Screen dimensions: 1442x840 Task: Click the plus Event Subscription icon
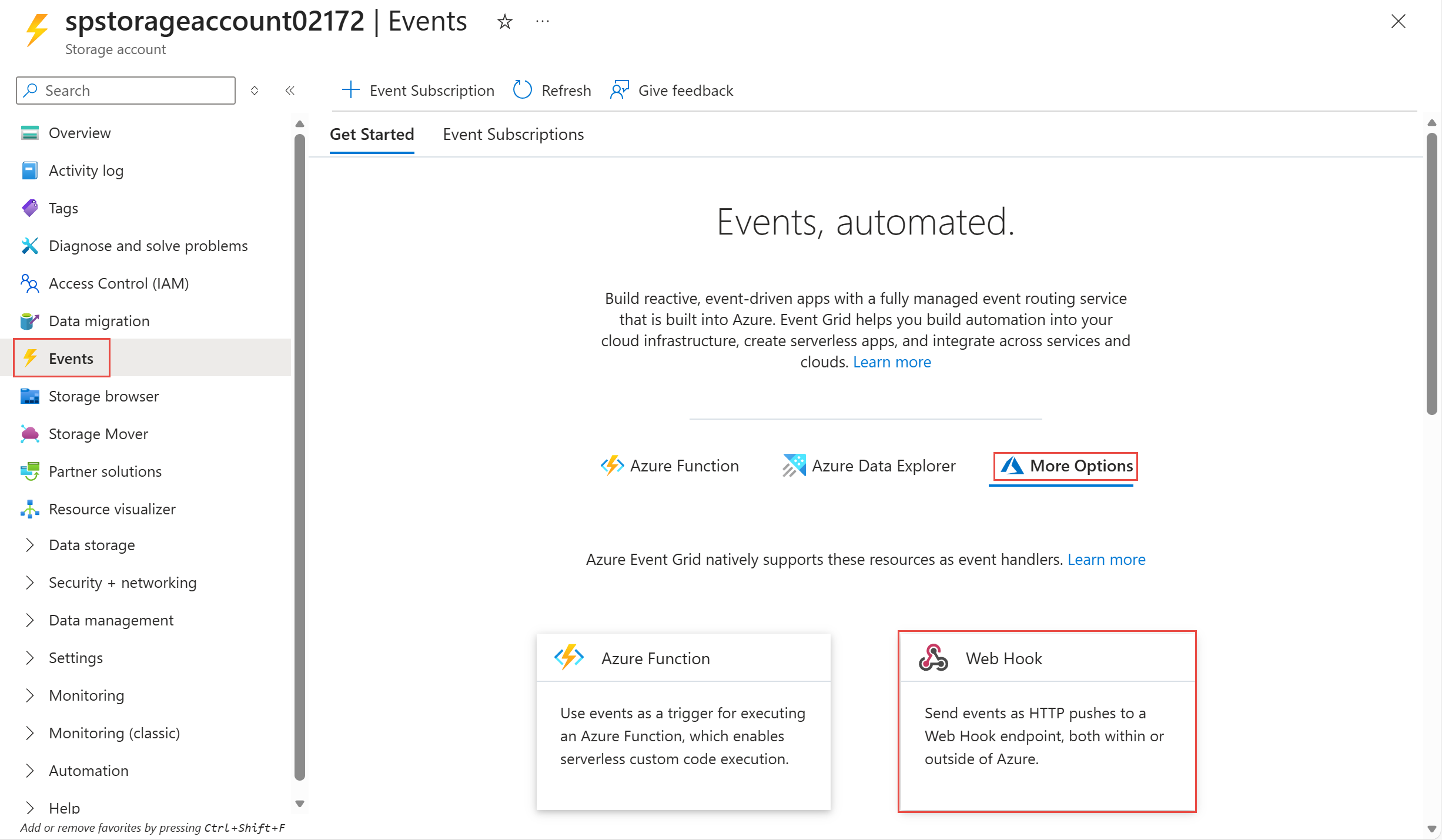(x=351, y=91)
